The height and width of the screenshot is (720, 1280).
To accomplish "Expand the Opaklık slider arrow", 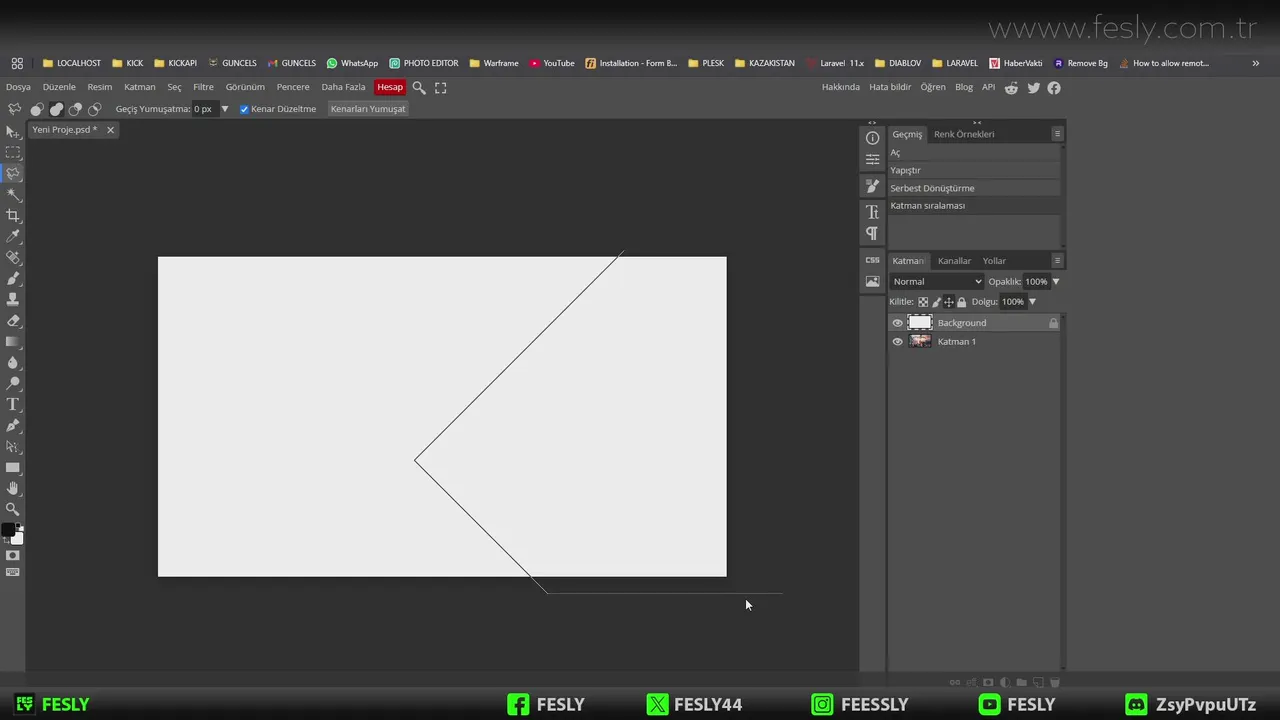I will (x=1055, y=282).
